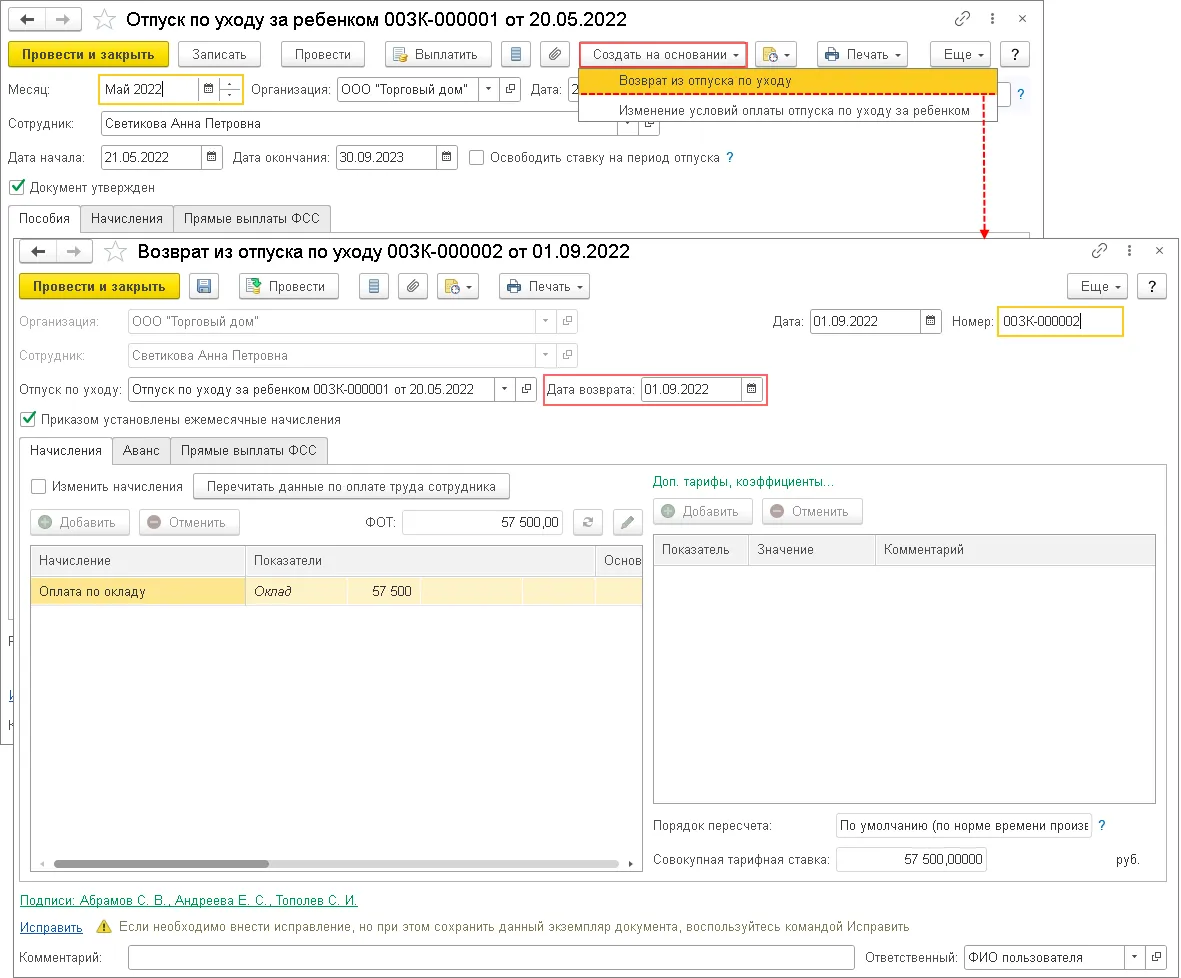
Task: Open the Подписи signatures link
Action: (x=188, y=900)
